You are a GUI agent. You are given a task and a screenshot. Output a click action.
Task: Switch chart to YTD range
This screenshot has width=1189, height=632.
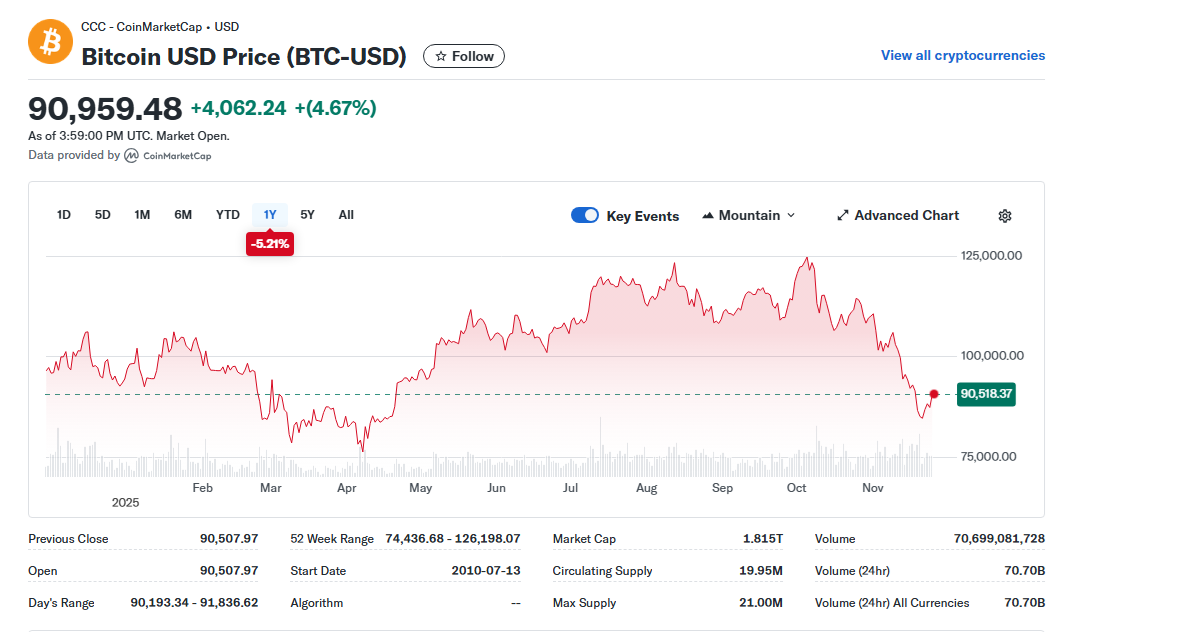coord(227,215)
